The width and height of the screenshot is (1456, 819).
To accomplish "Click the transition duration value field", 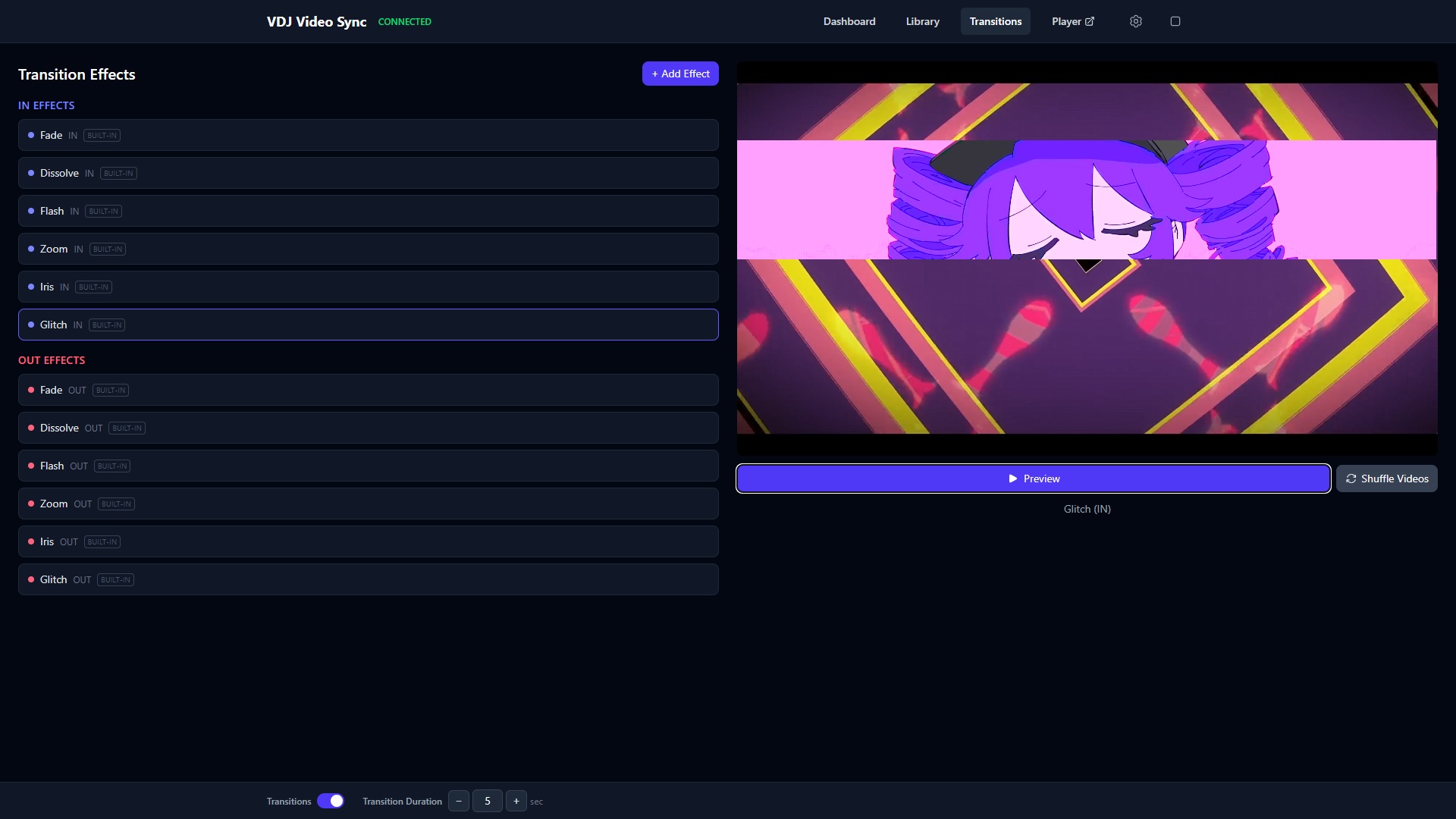I will point(488,801).
